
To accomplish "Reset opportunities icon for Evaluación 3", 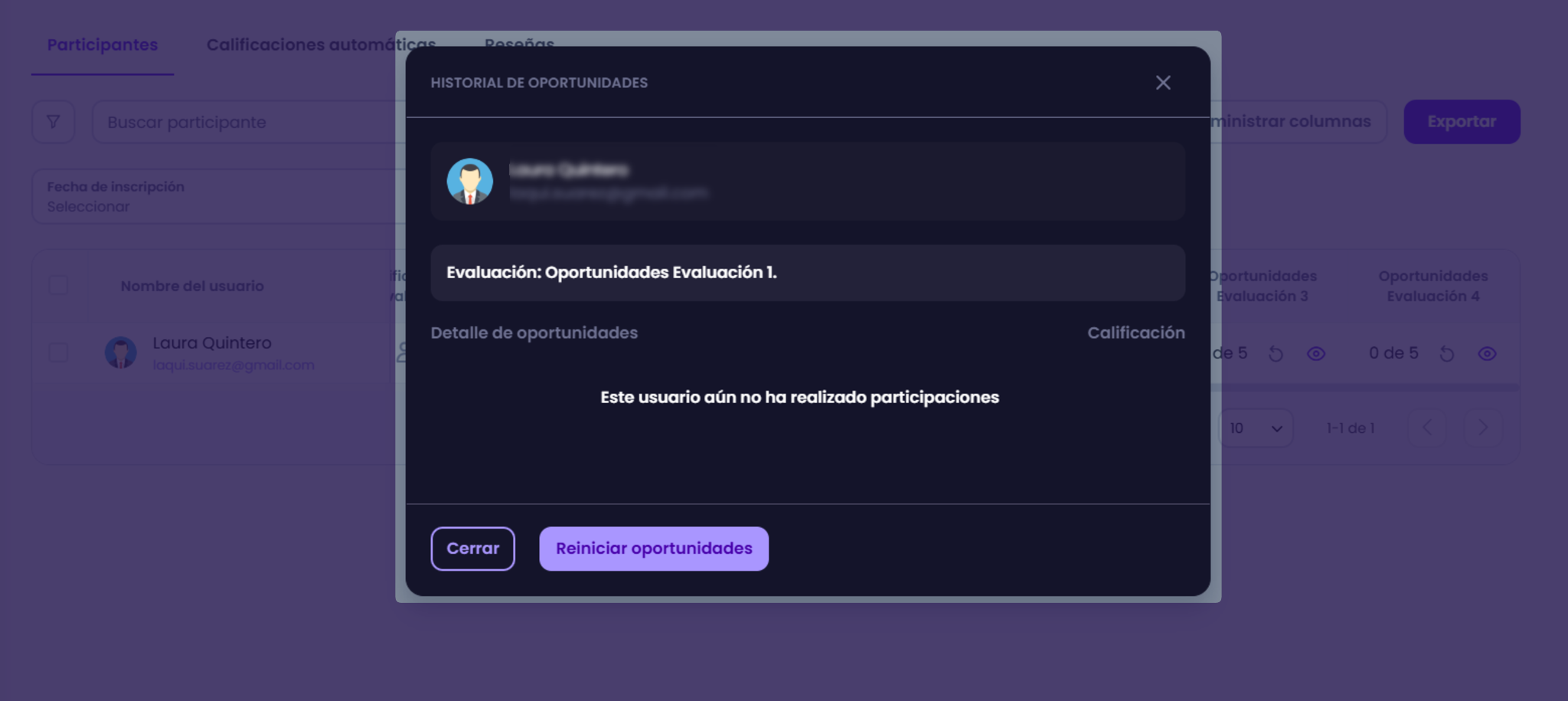I will click(1276, 354).
